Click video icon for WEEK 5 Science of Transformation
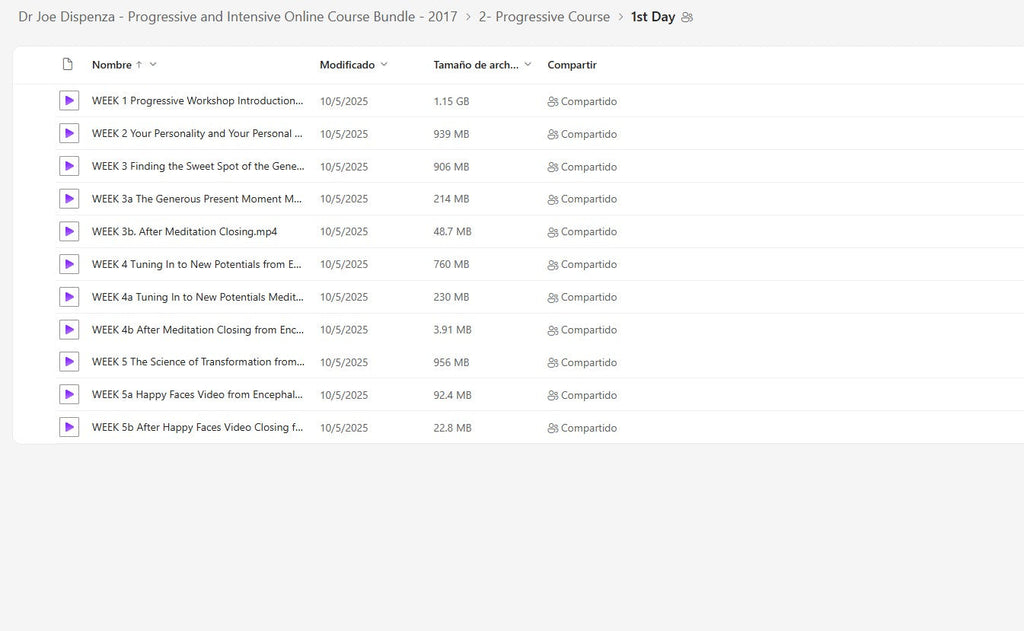 69,362
